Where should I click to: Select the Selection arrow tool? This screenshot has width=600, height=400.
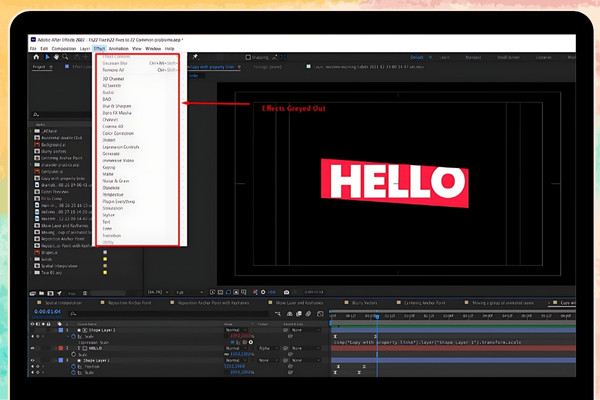click(x=47, y=57)
